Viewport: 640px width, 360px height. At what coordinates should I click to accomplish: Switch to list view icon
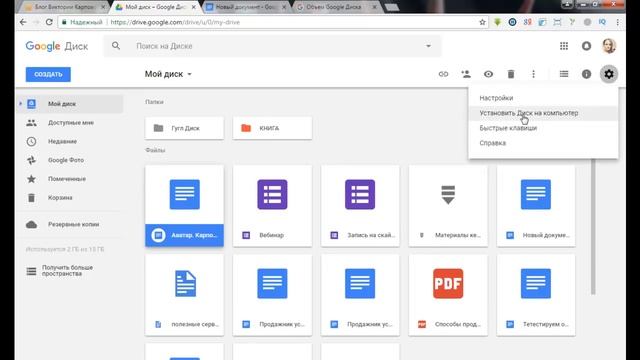tap(564, 74)
